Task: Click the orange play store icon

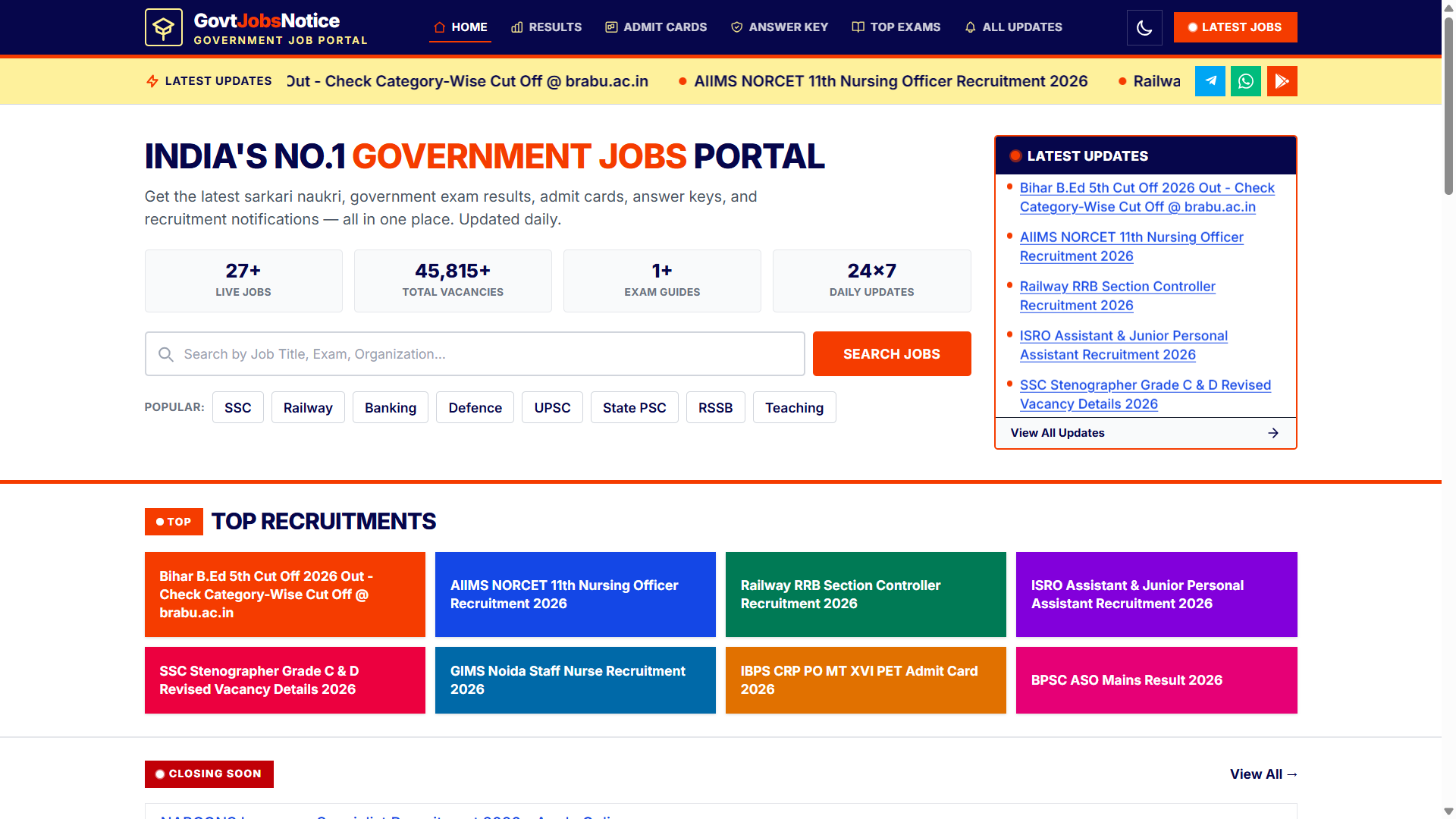Action: pyautogui.click(x=1282, y=81)
